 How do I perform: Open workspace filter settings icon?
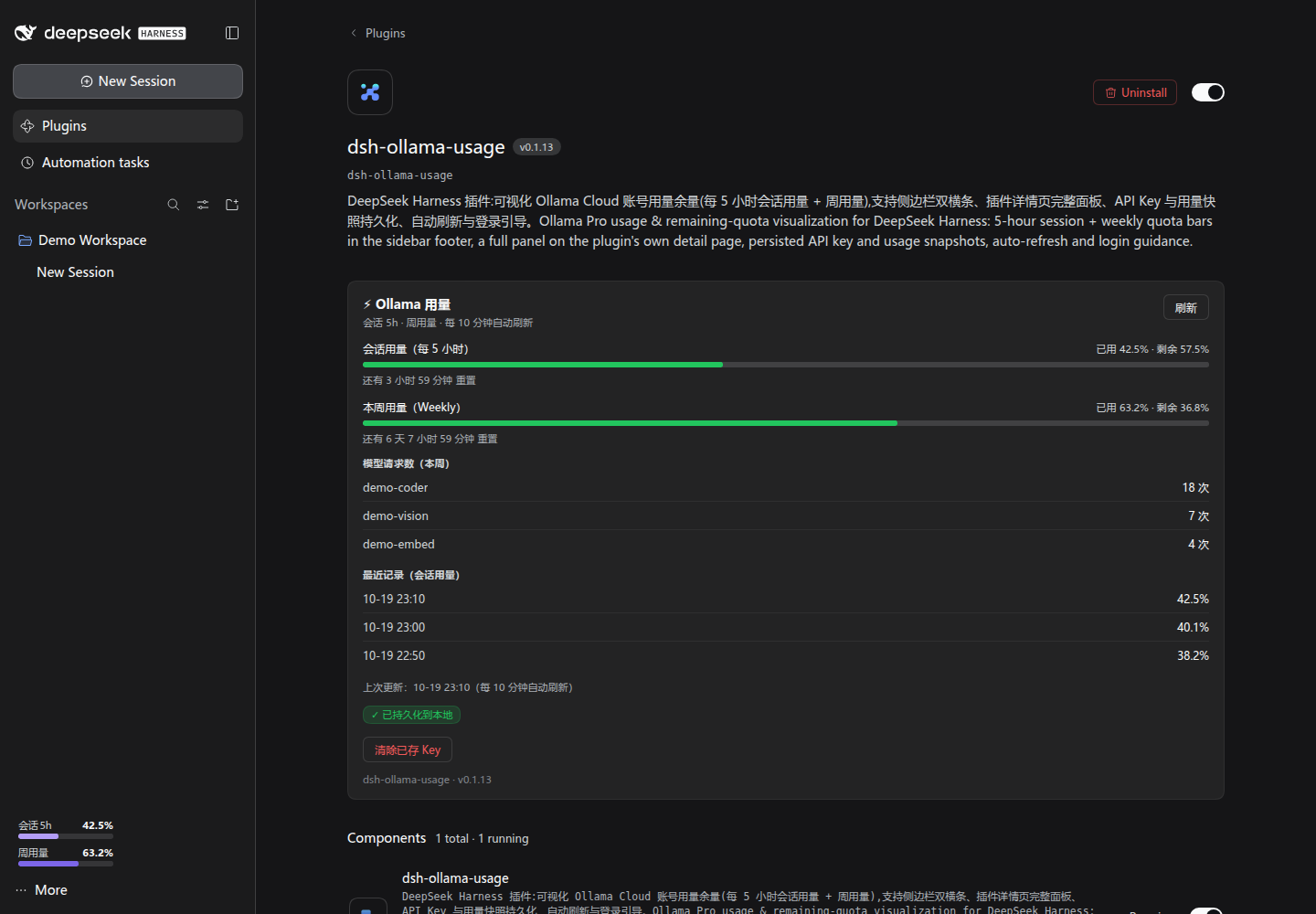click(203, 205)
